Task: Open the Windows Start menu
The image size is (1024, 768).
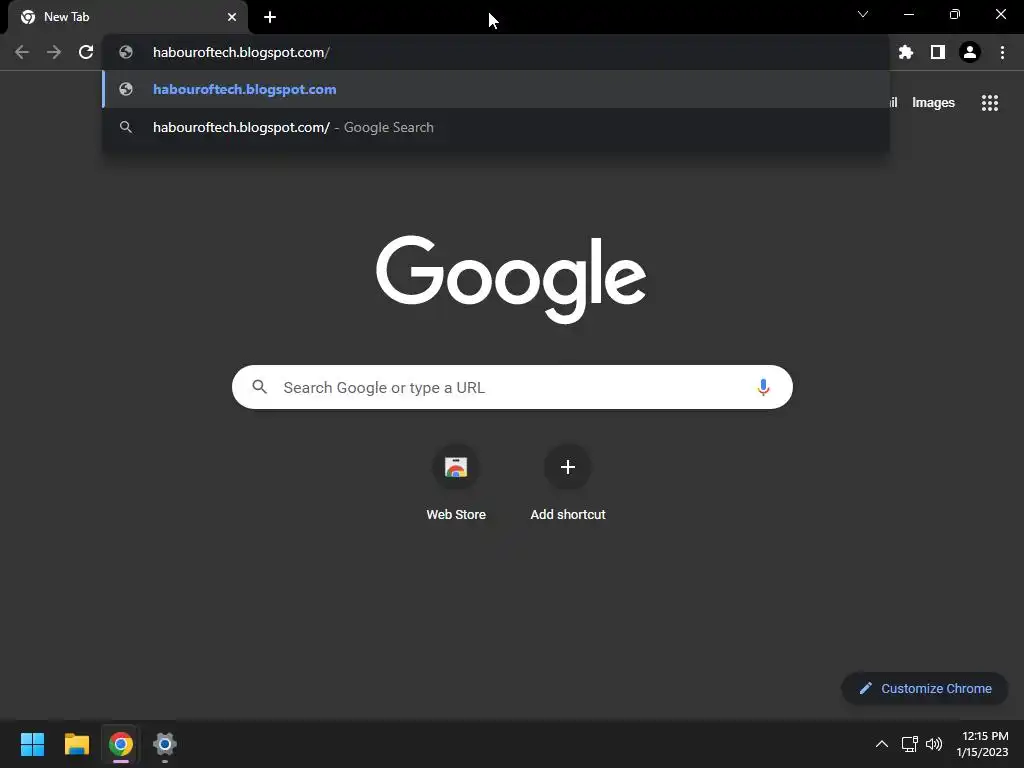Action: pyautogui.click(x=32, y=744)
